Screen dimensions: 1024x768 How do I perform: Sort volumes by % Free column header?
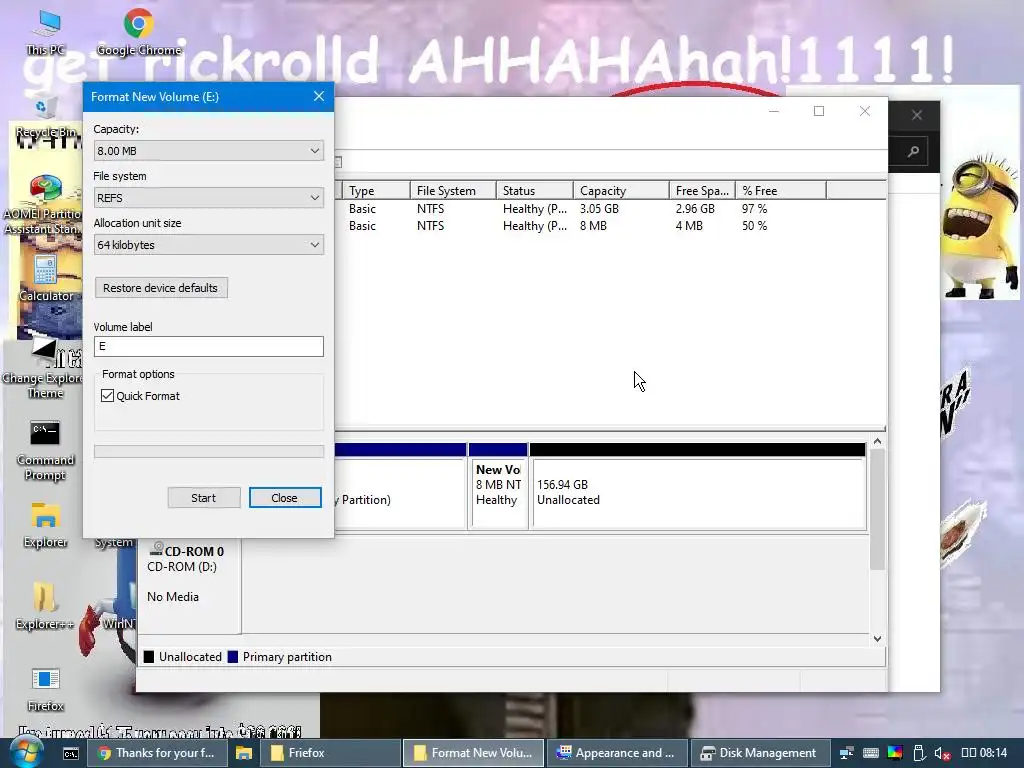pyautogui.click(x=780, y=191)
